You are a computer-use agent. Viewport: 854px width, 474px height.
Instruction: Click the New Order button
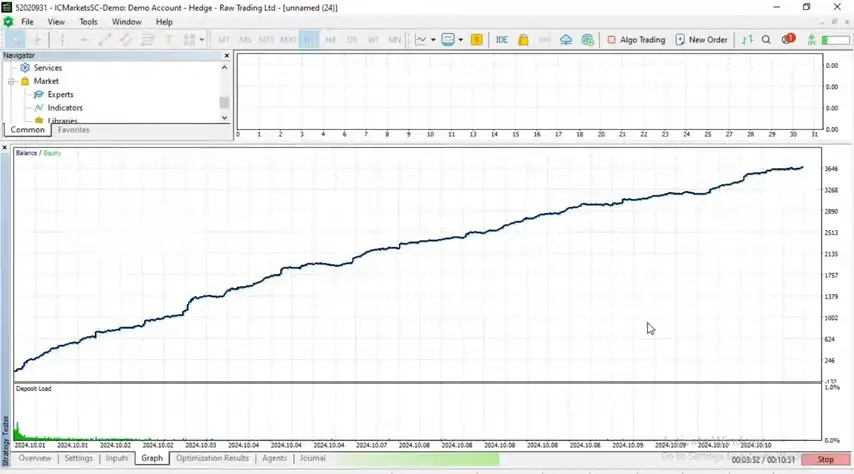tap(701, 40)
